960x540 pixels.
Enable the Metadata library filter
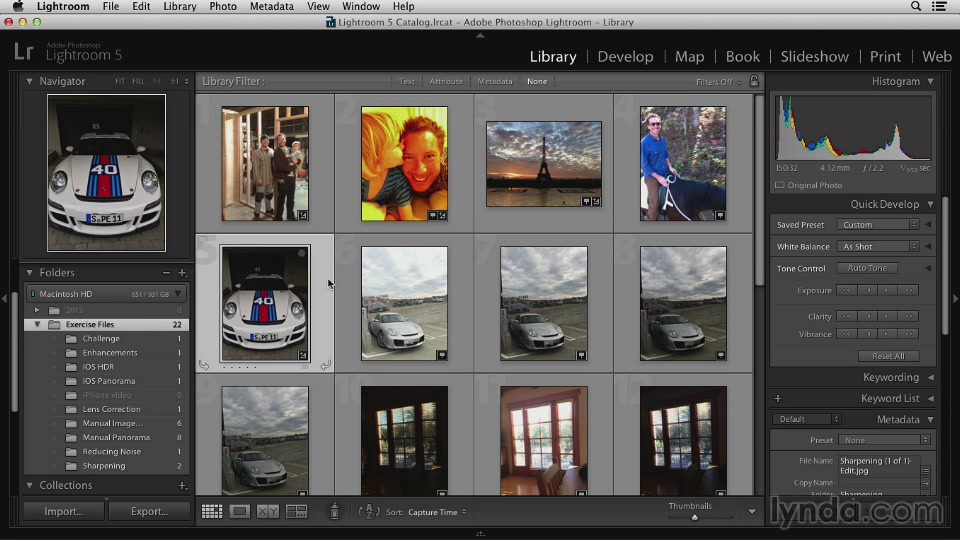pos(495,81)
